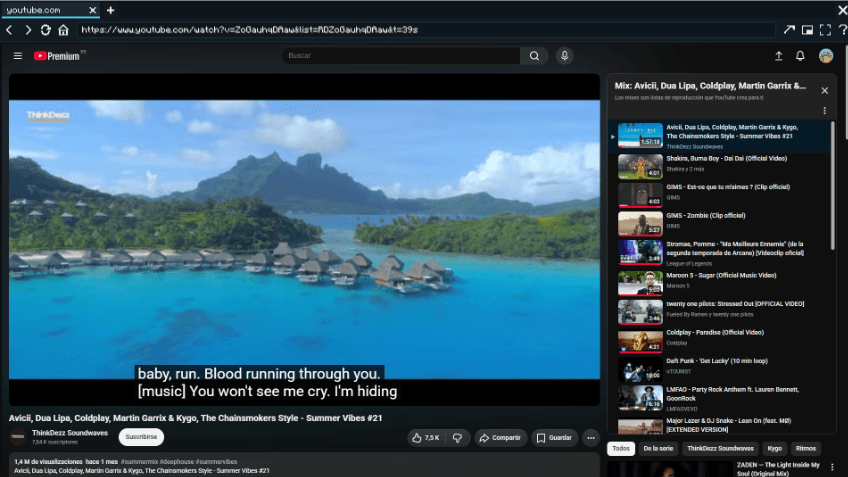Image resolution: width=848 pixels, height=477 pixels.
Task: Close the Mix playlist panel
Action: pos(824,91)
